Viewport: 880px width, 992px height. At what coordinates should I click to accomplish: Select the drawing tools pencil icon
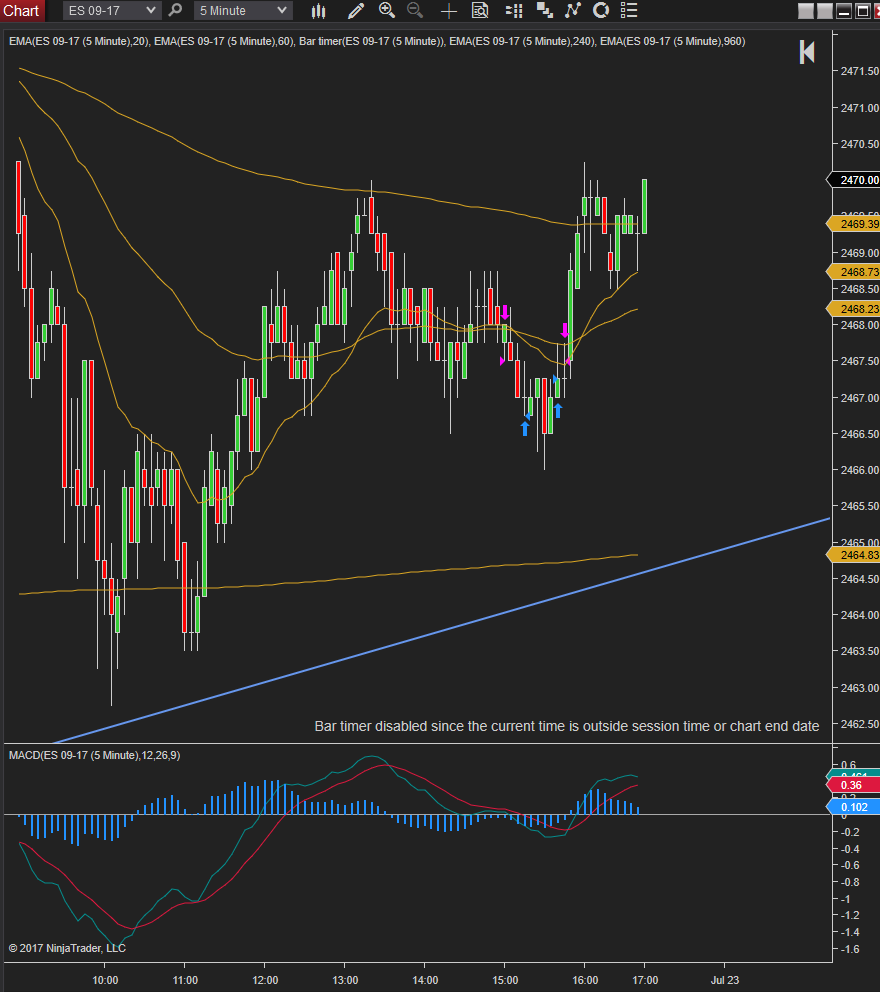pyautogui.click(x=356, y=10)
